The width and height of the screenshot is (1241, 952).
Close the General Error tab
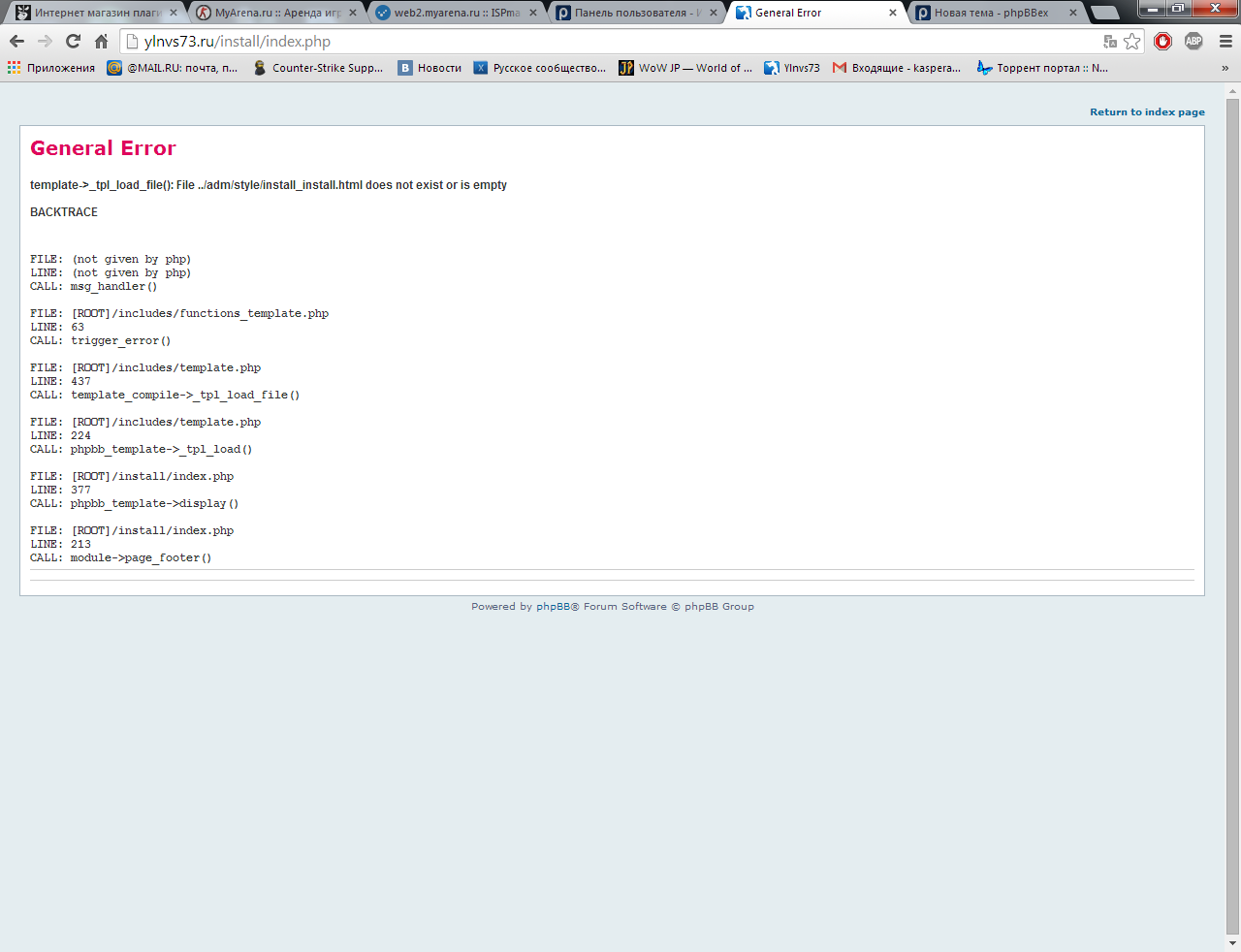pyautogui.click(x=893, y=13)
